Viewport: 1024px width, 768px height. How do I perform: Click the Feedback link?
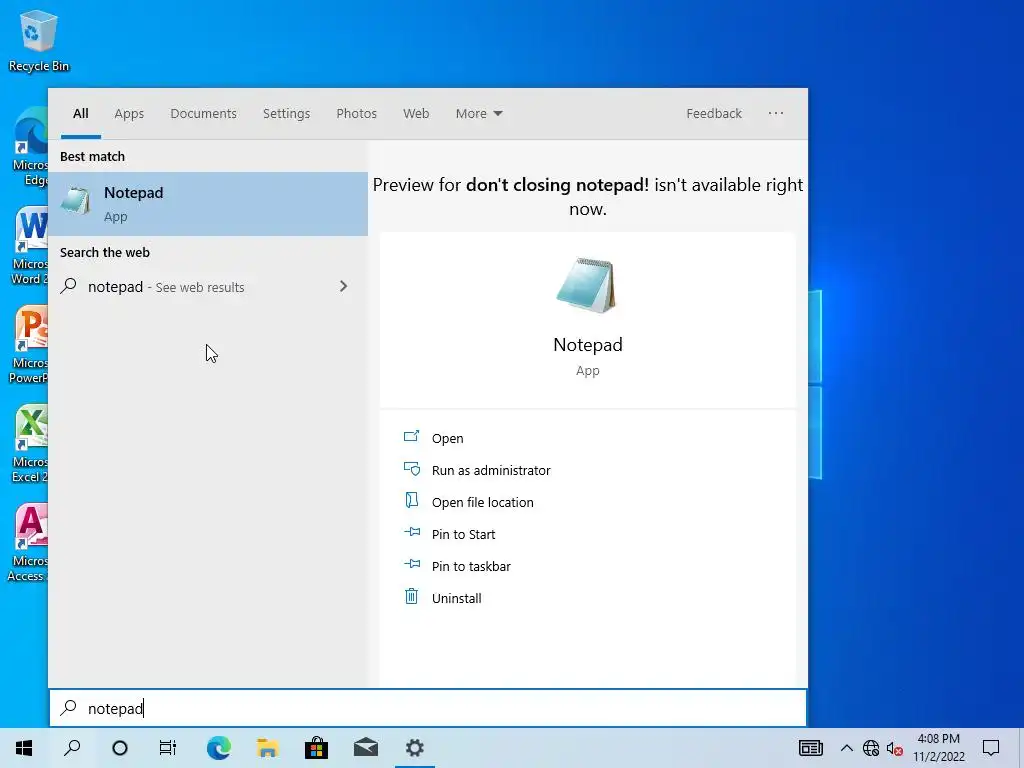click(x=714, y=114)
